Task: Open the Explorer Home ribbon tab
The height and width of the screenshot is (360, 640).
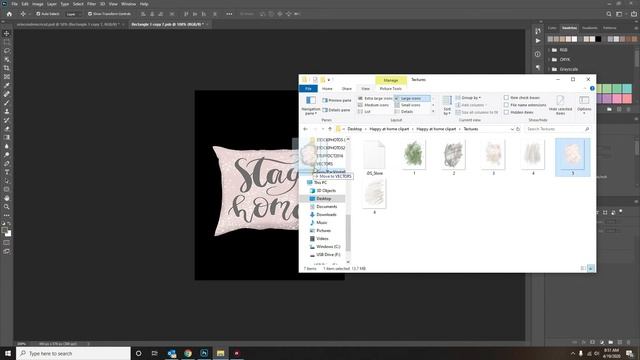Action: (327, 89)
